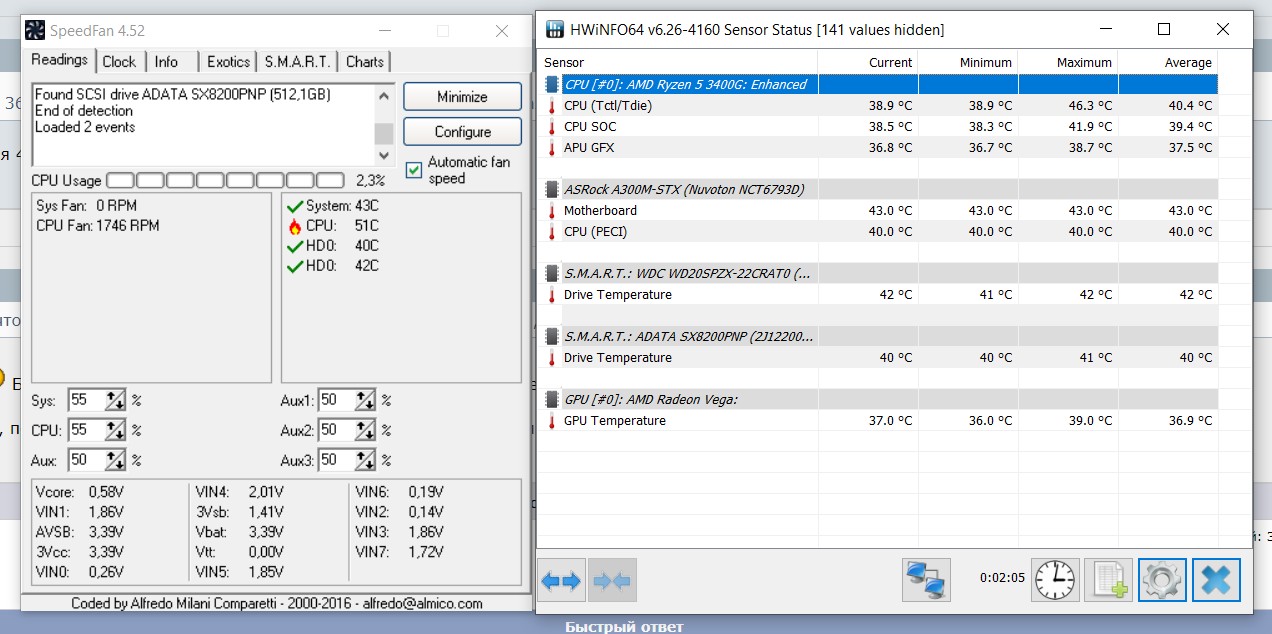Click the Maximum column header

tap(1067, 62)
